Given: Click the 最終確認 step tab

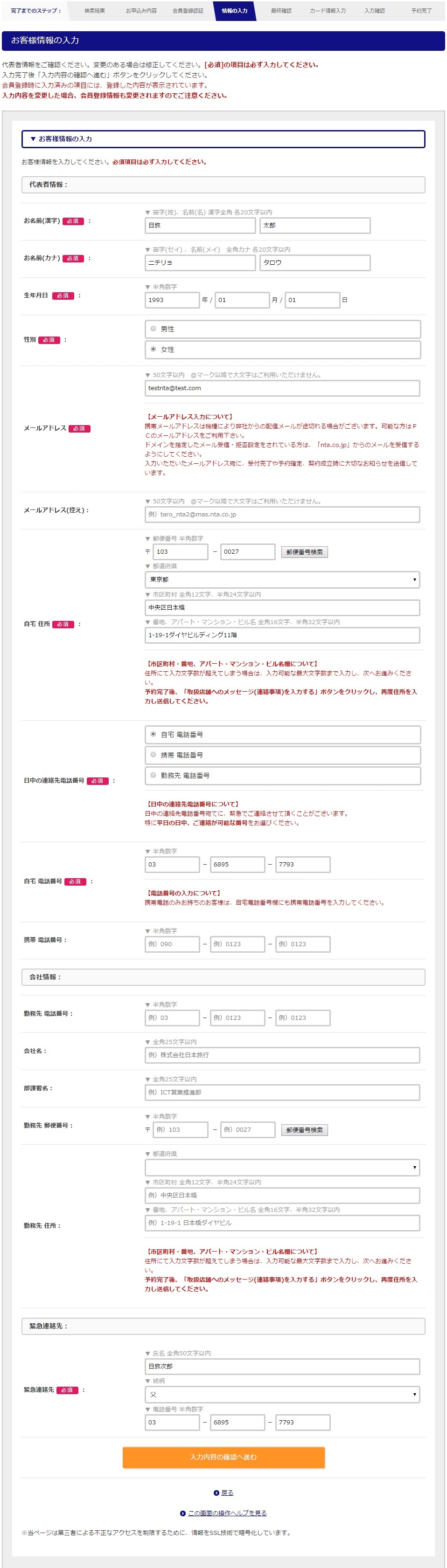Looking at the screenshot, I should coord(281,11).
